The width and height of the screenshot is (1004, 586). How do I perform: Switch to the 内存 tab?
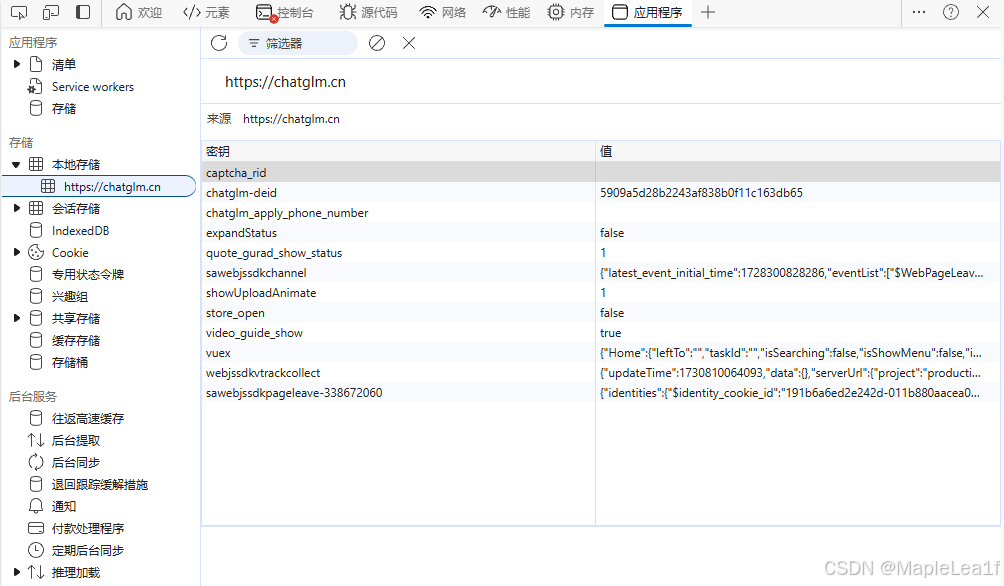(x=571, y=12)
